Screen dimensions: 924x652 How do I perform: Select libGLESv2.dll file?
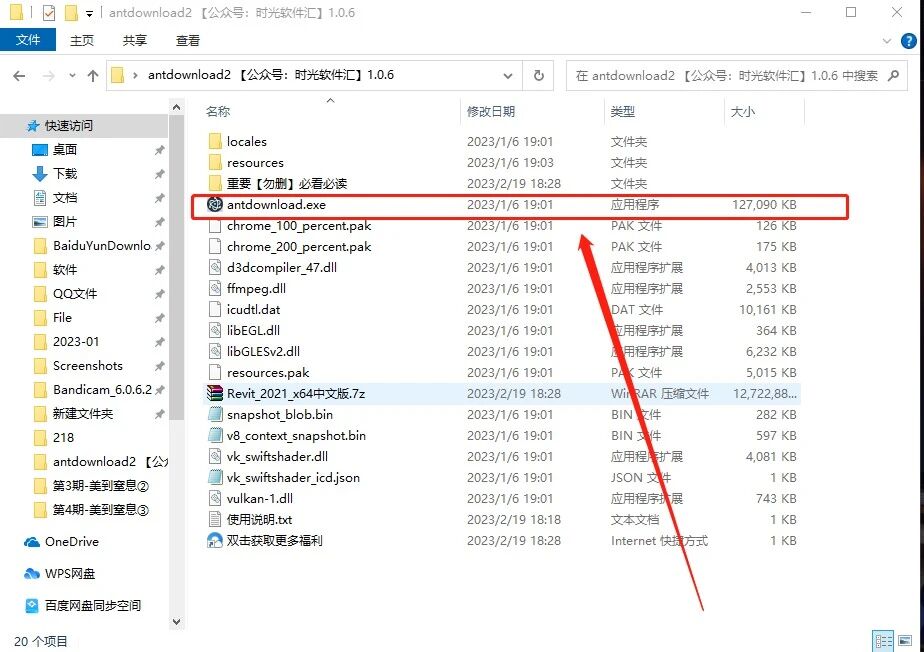263,351
